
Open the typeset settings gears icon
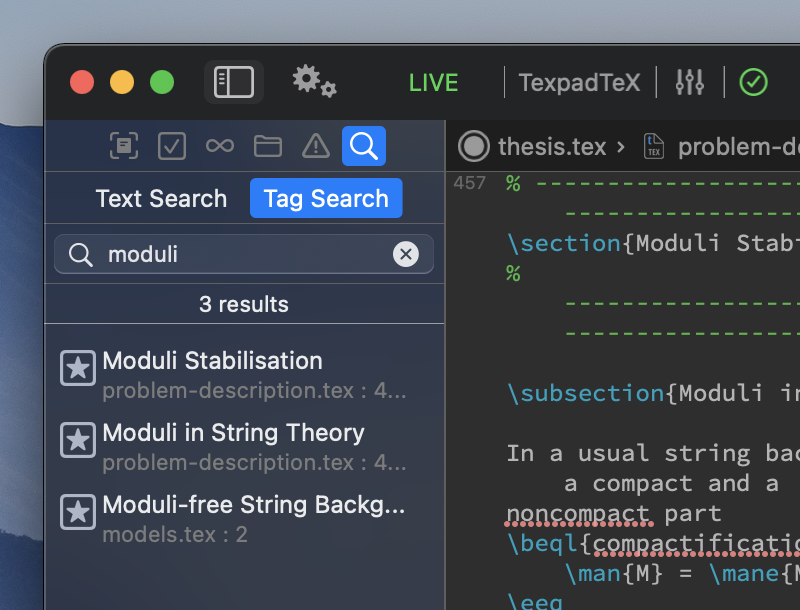pyautogui.click(x=314, y=81)
